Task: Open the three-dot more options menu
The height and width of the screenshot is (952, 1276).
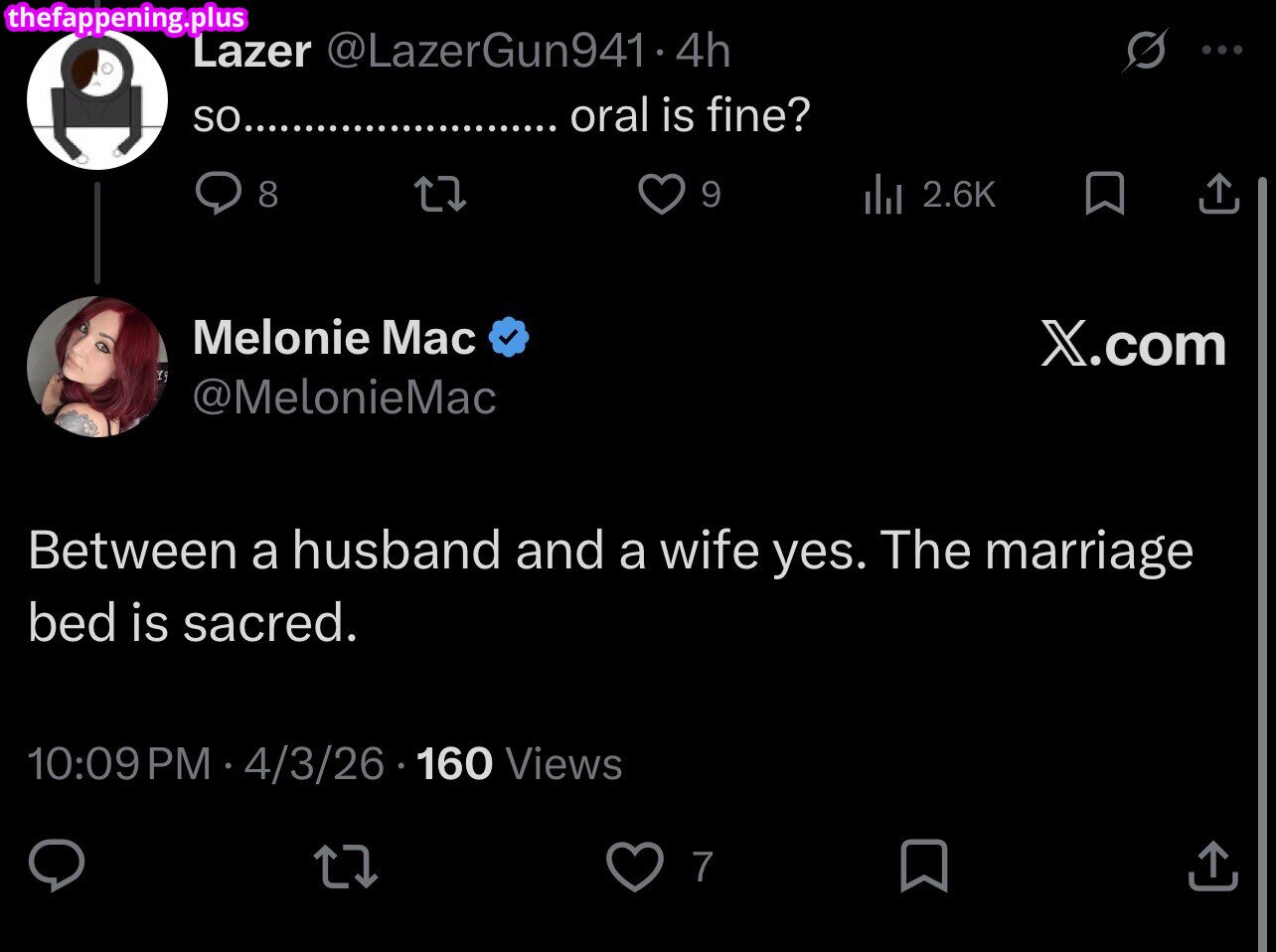Action: pos(1221,51)
